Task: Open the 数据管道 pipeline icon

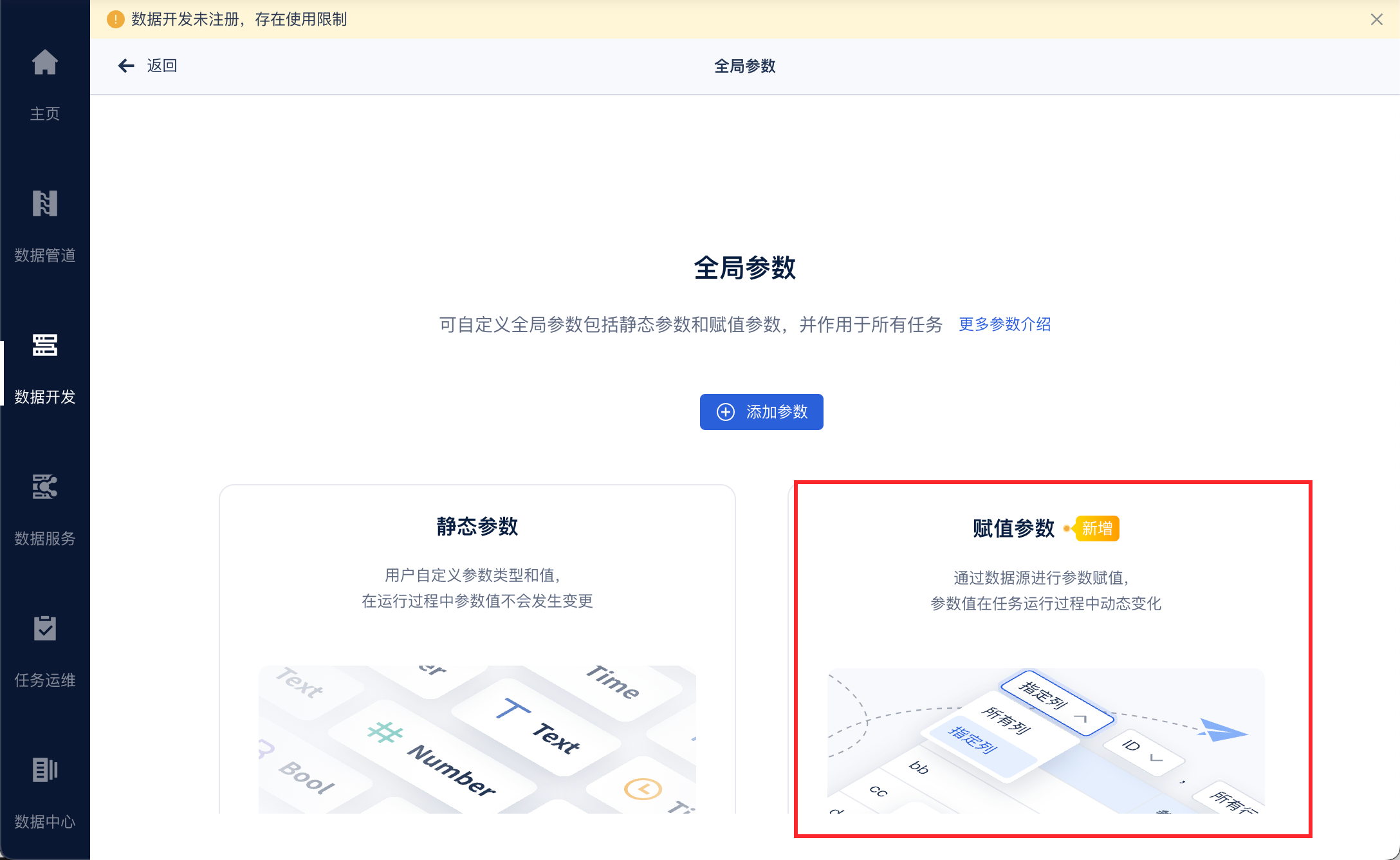Action: coord(45,203)
